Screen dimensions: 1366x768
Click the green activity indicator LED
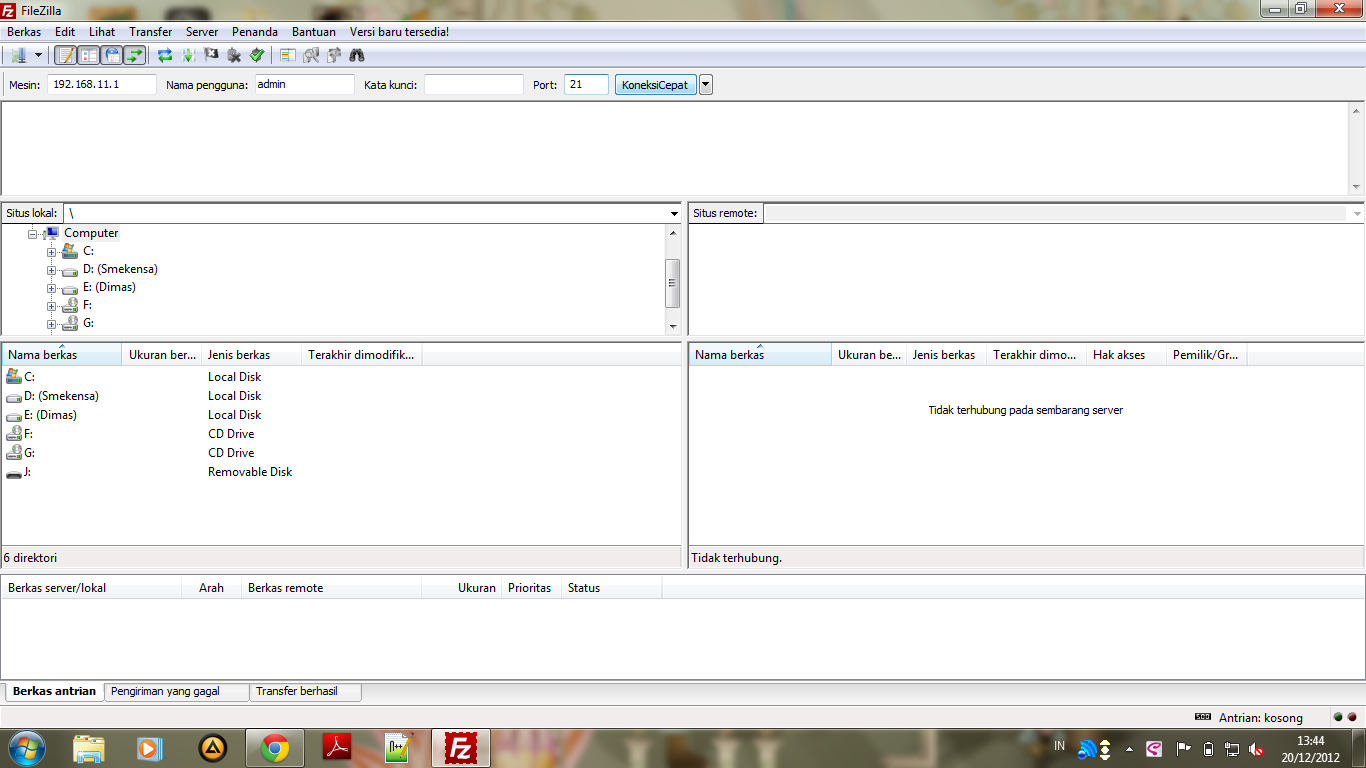pos(1338,717)
